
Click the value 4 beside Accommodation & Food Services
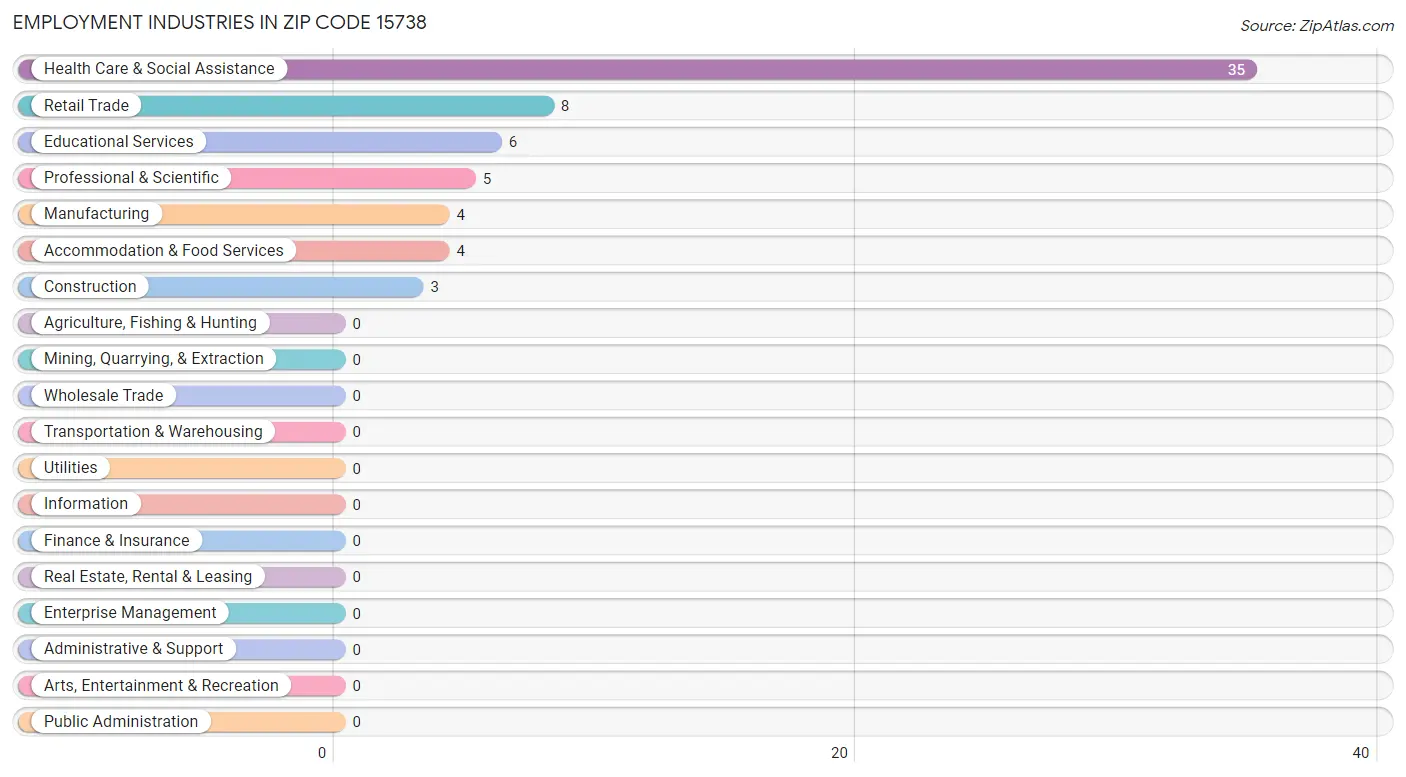(461, 251)
